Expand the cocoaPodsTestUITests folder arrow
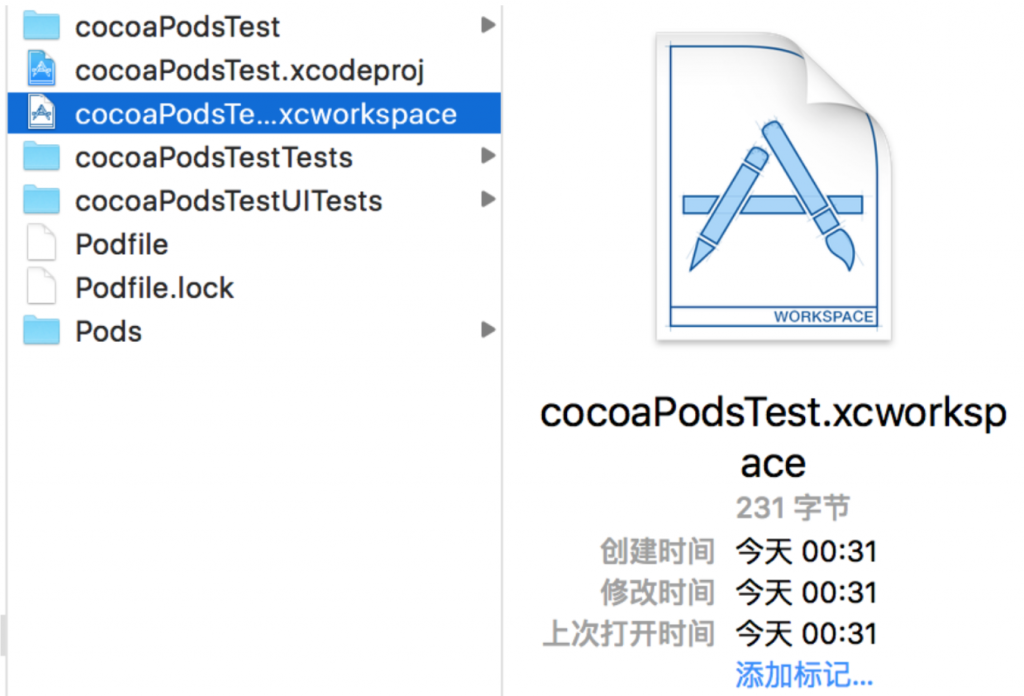The width and height of the screenshot is (1024, 696). (x=487, y=199)
